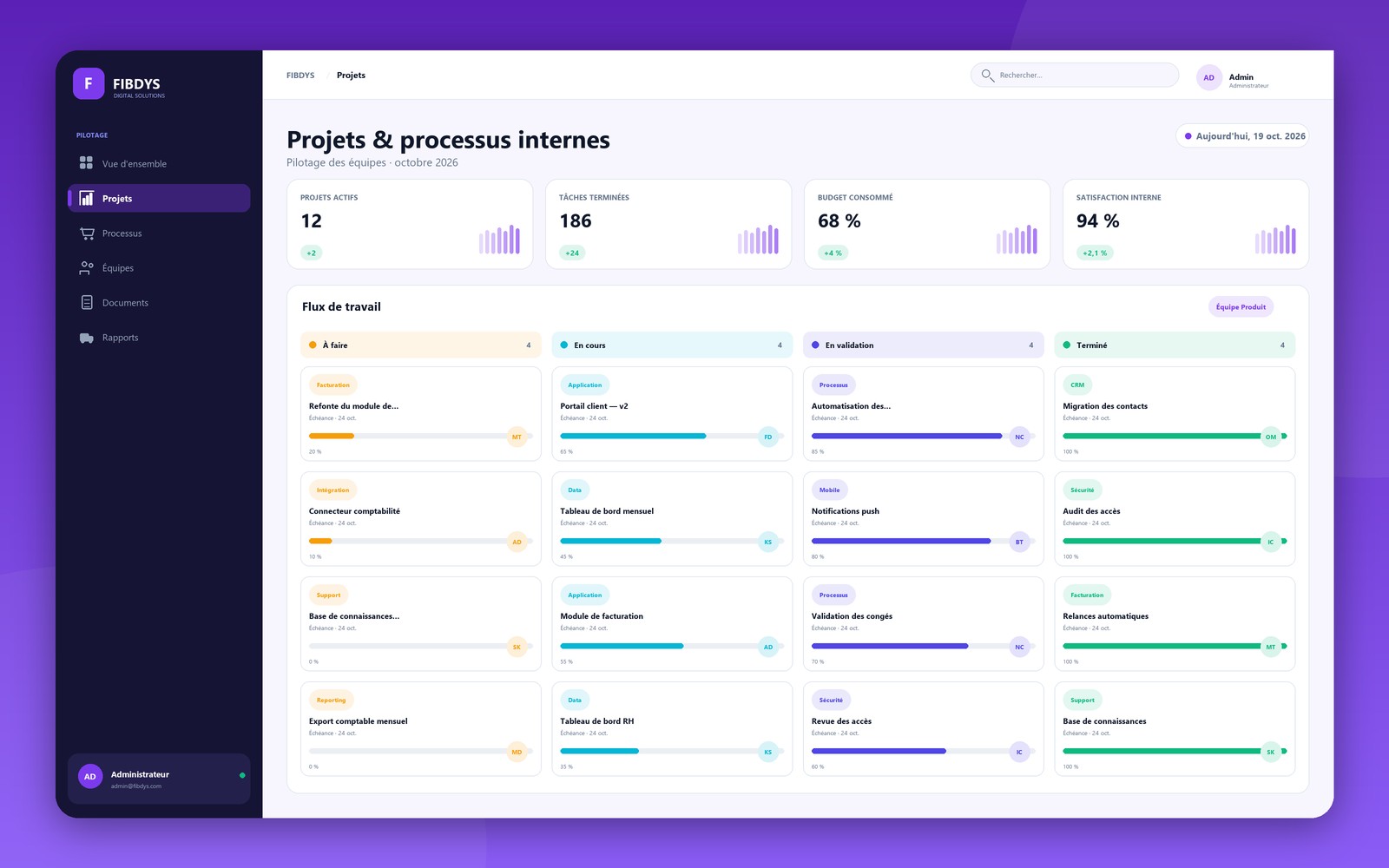Click the Rapports truck icon
This screenshot has width=1389, height=868.
pyautogui.click(x=86, y=338)
